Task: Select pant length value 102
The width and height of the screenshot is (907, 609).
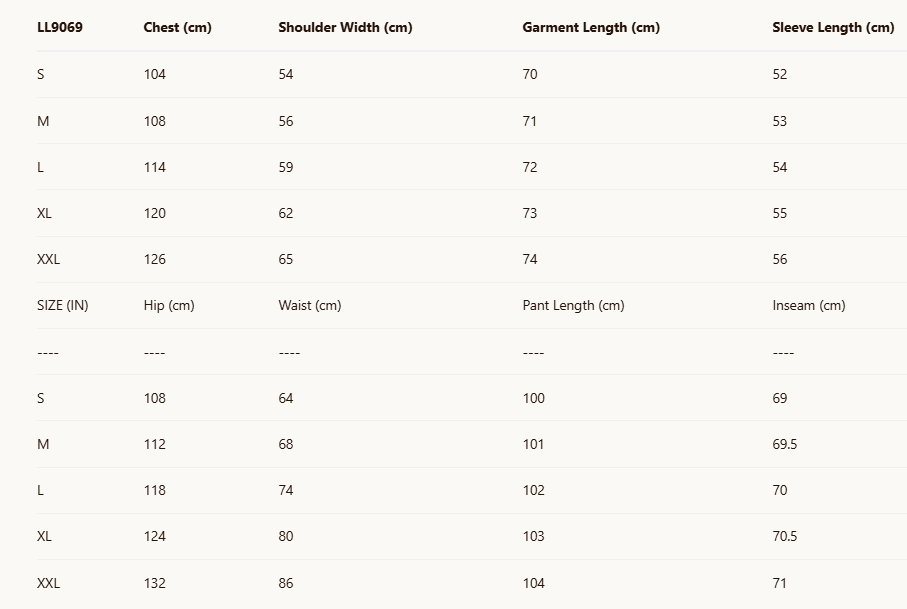Action: click(534, 491)
